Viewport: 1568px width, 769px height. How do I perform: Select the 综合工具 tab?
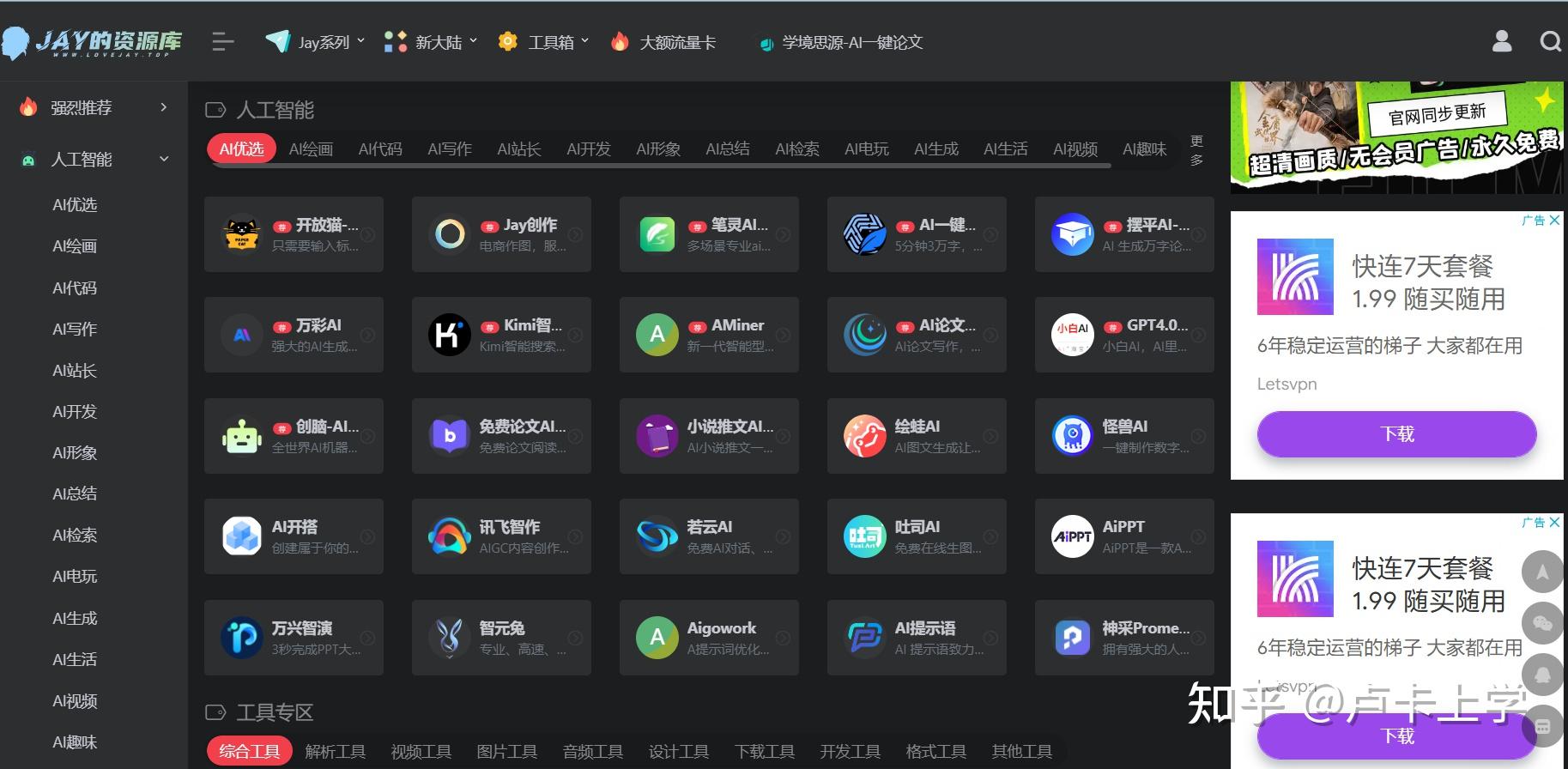[249, 751]
